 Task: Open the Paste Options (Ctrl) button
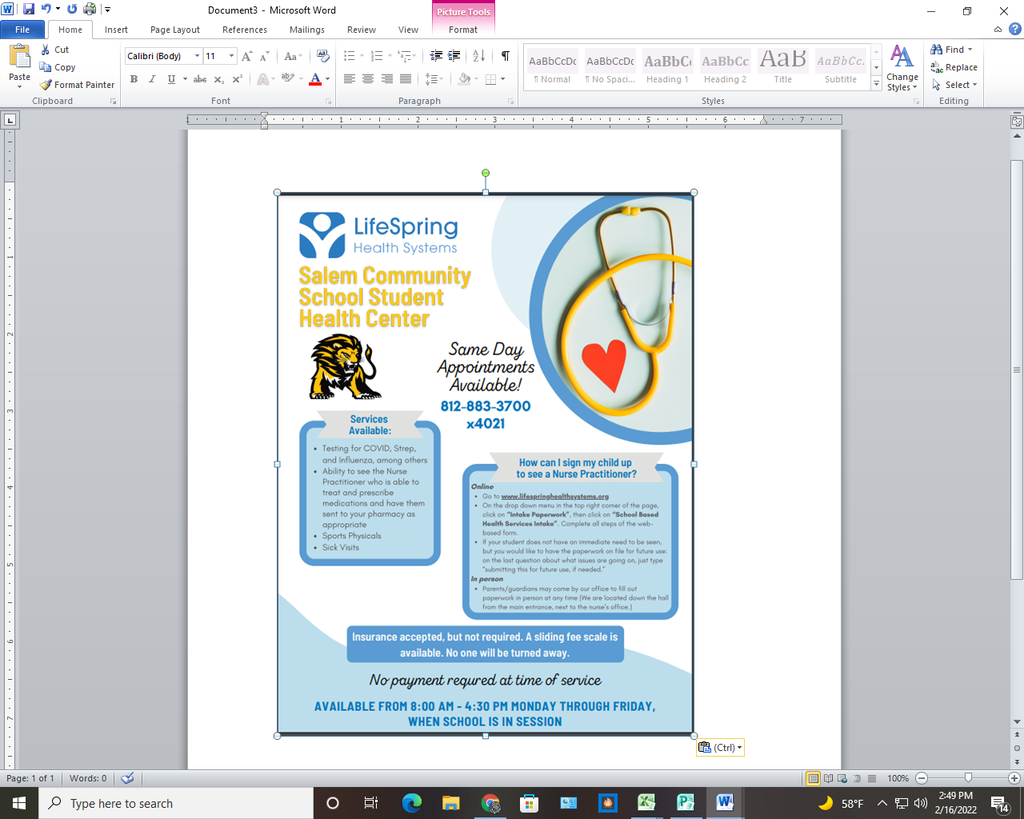click(x=720, y=748)
